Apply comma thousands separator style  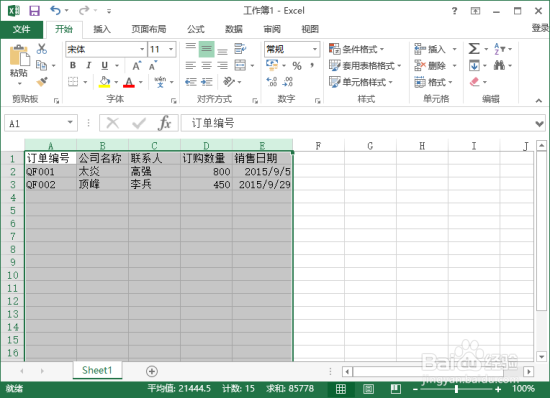tap(312, 66)
